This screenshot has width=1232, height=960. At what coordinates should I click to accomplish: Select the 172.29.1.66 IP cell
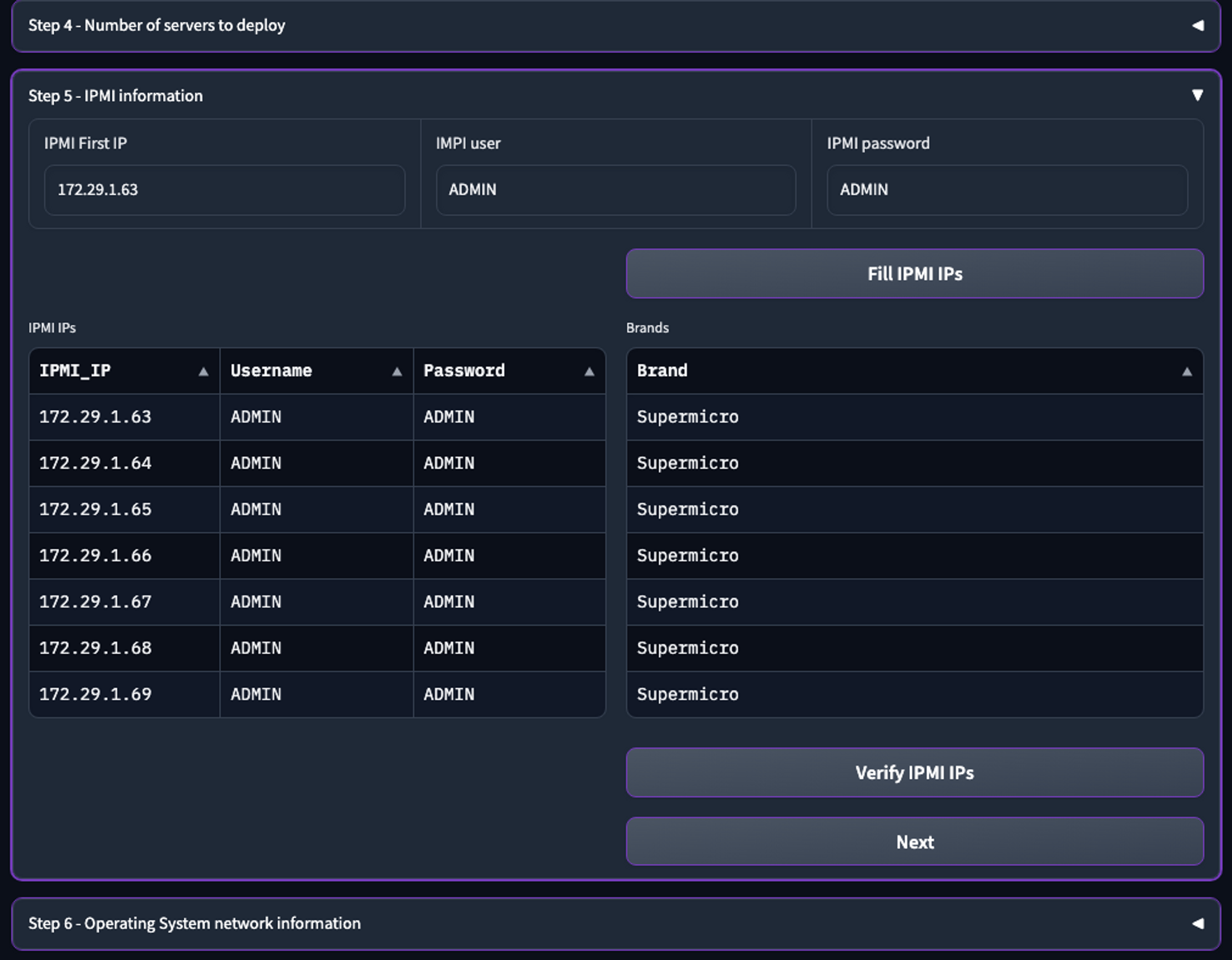click(x=124, y=555)
